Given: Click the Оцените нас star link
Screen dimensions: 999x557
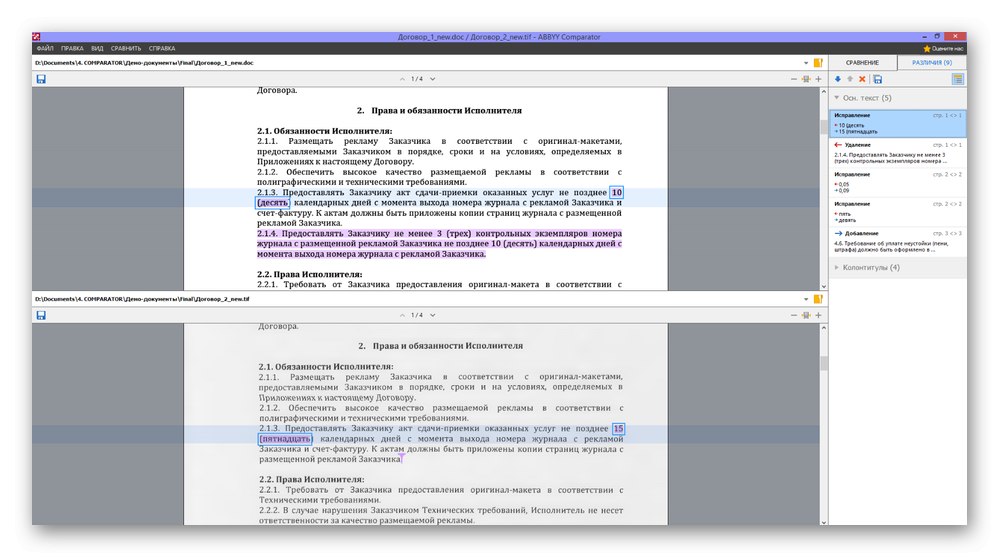Looking at the screenshot, I should point(943,48).
